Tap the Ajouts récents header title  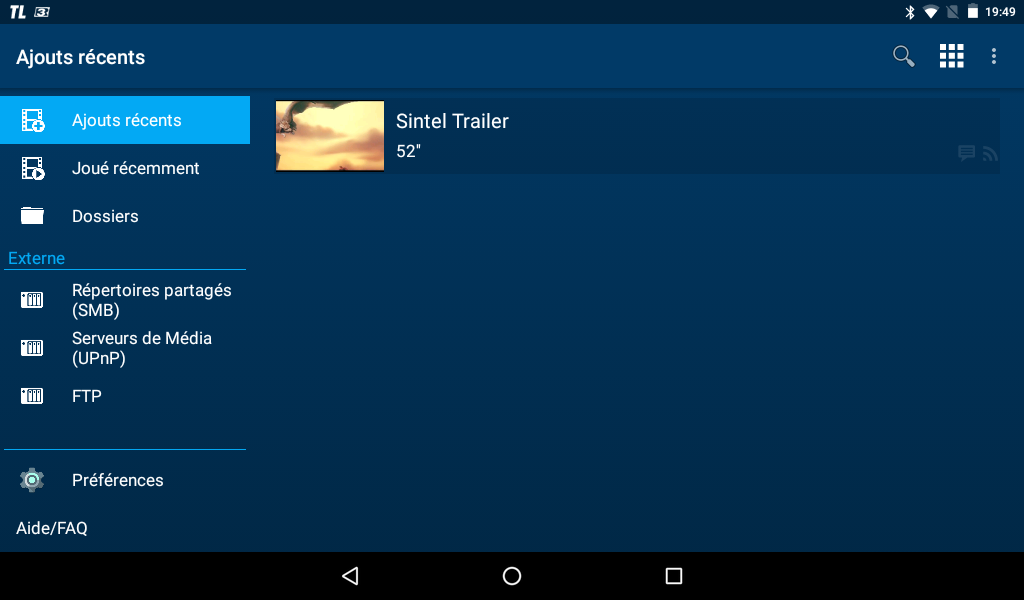pos(81,57)
